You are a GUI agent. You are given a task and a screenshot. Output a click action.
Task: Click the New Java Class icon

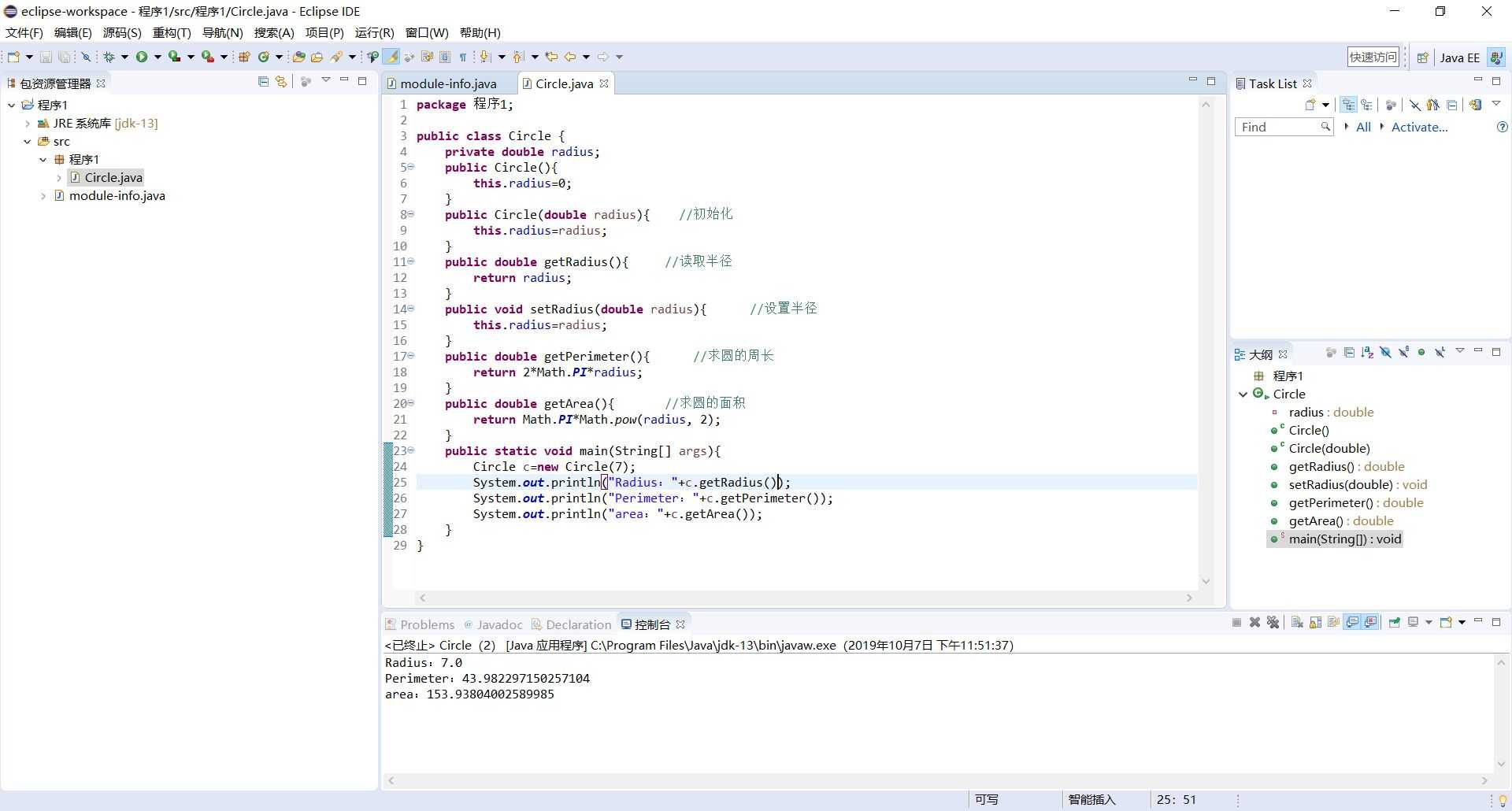tap(264, 57)
